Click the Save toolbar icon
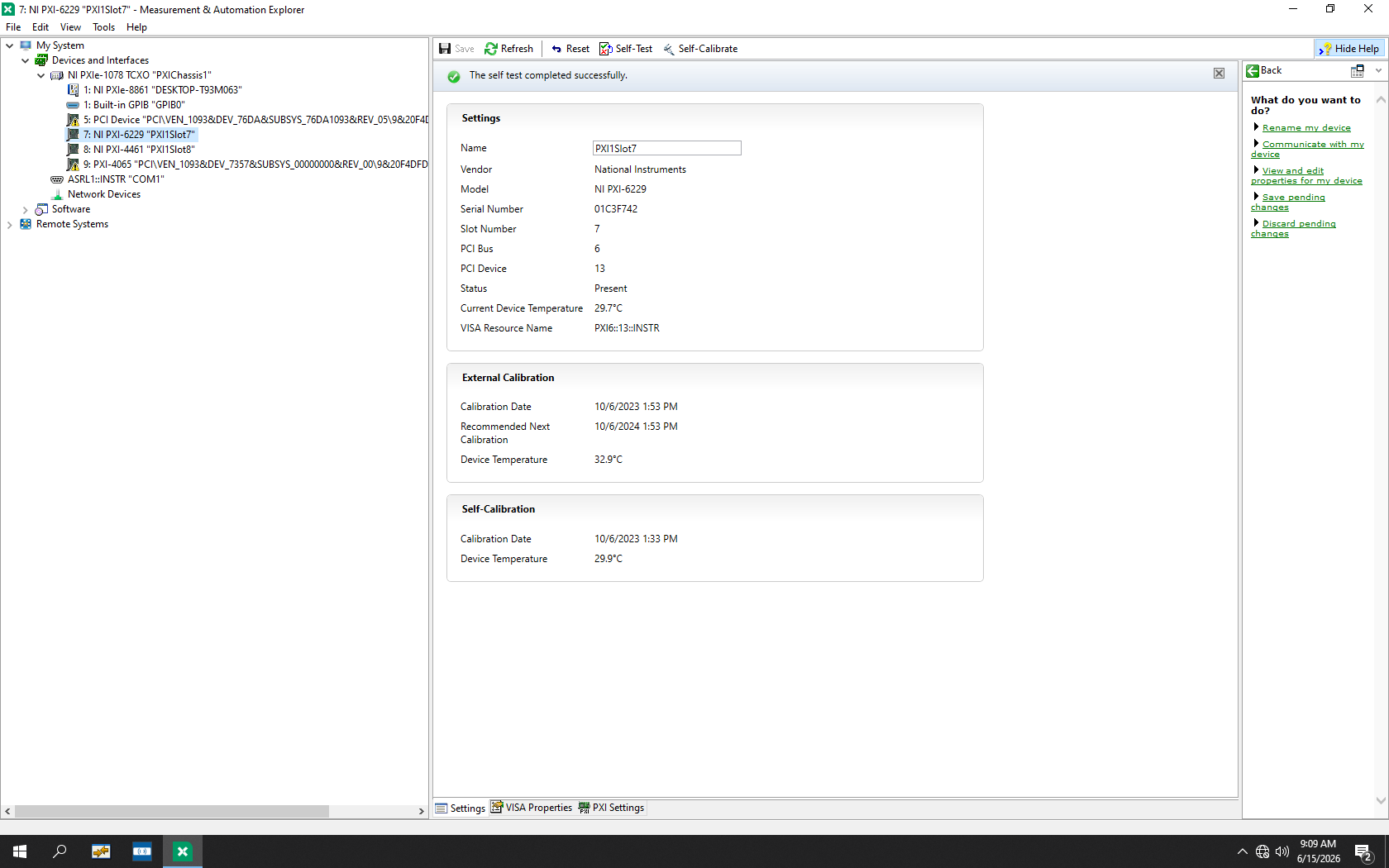1389x868 pixels. point(445,49)
